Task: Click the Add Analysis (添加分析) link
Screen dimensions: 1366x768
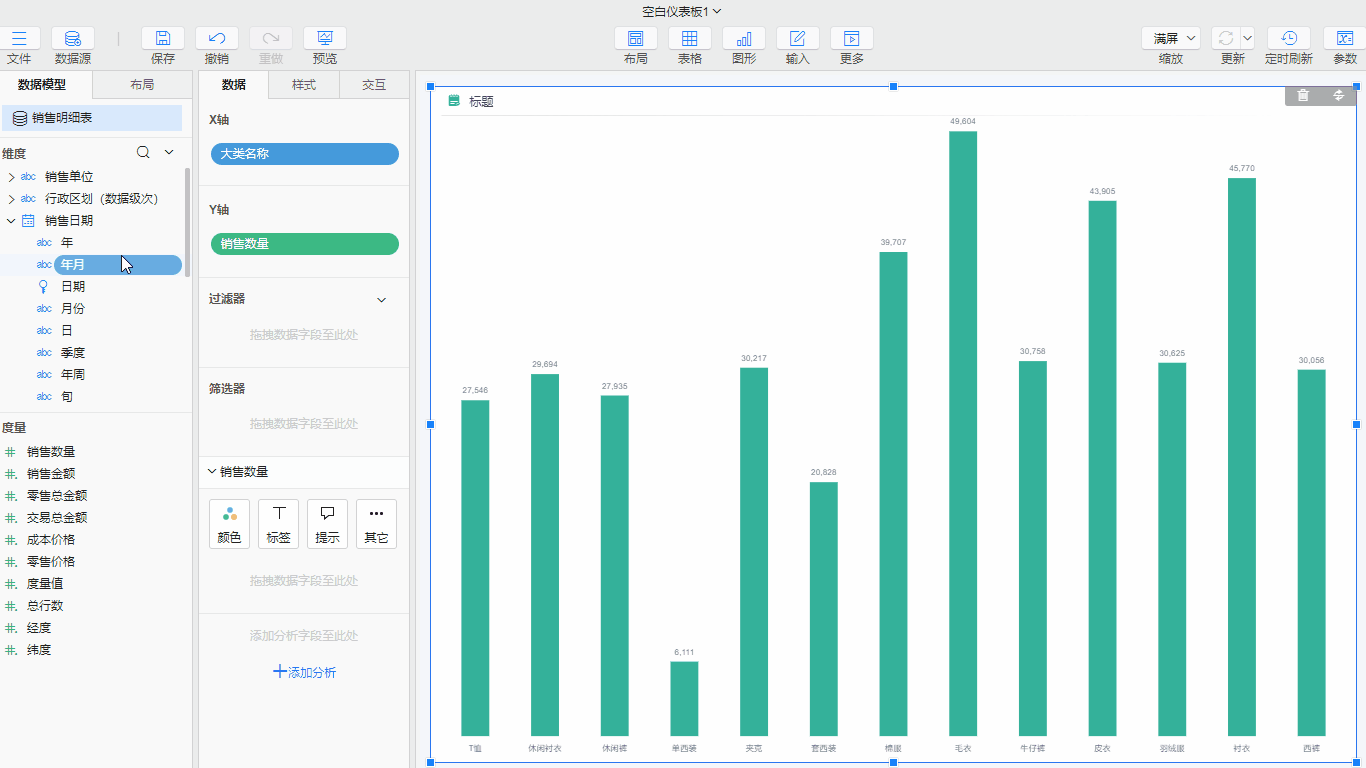Action: tap(304, 672)
